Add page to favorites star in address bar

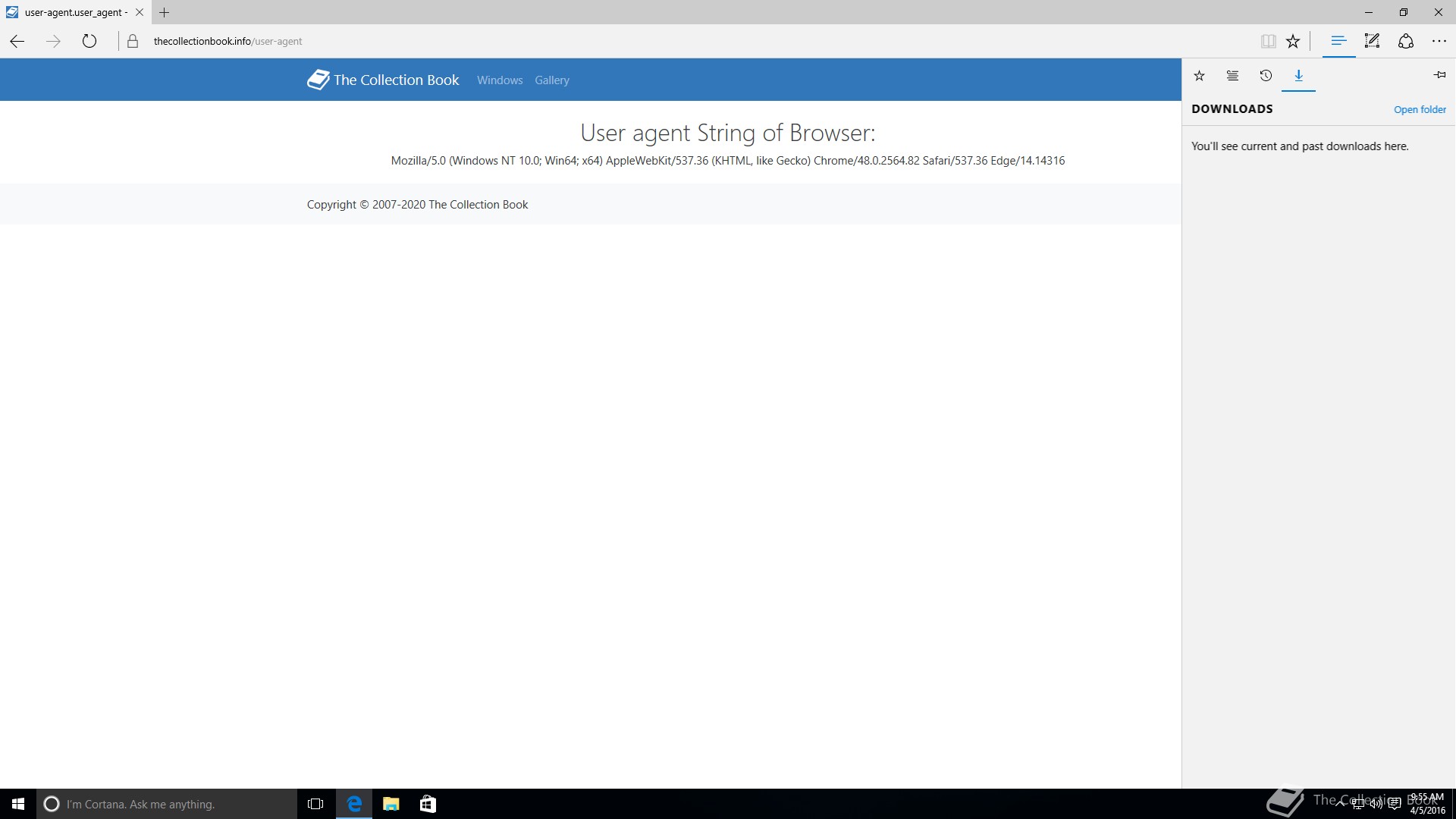(1293, 41)
